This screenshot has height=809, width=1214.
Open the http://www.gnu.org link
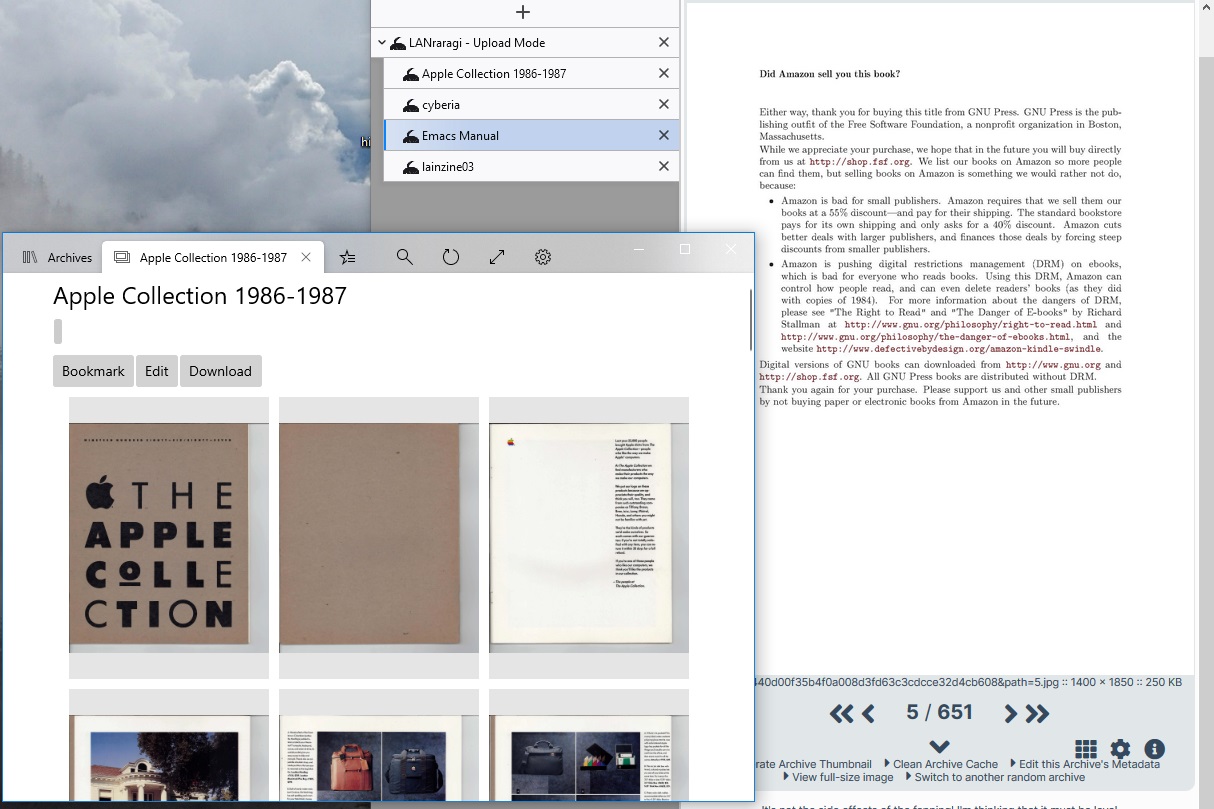point(1053,365)
